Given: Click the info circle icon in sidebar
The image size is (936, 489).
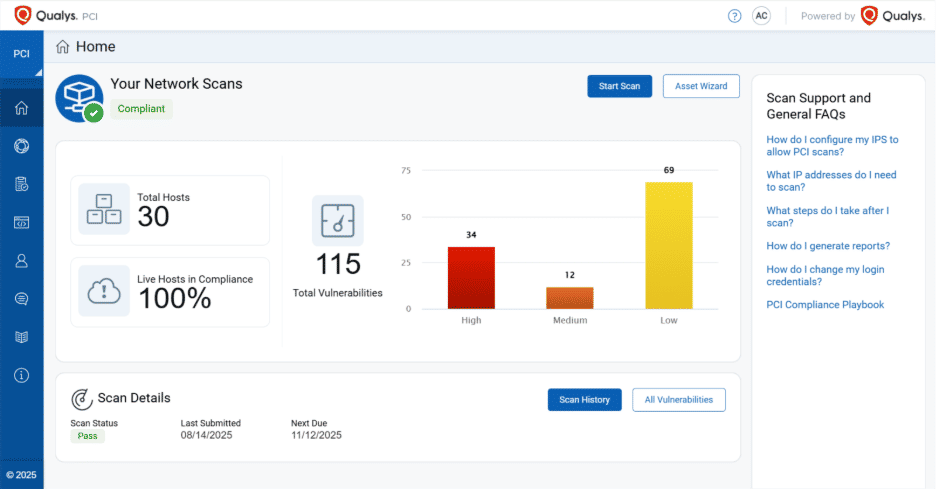Looking at the screenshot, I should tap(21, 375).
